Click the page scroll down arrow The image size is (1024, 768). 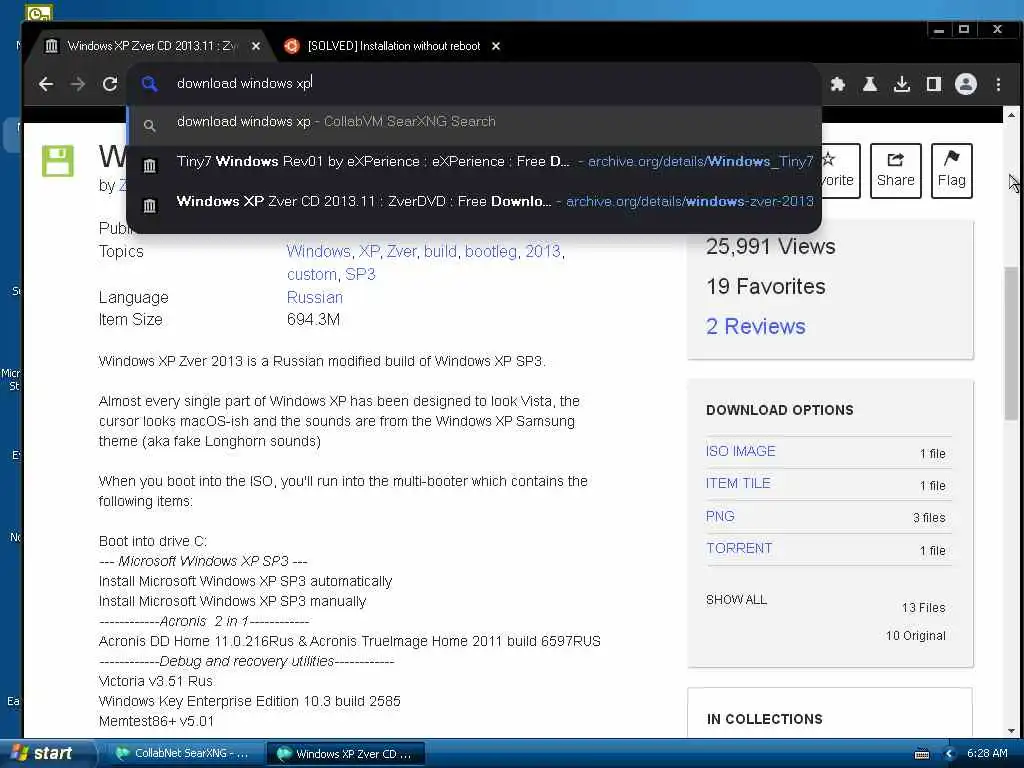(1012, 731)
